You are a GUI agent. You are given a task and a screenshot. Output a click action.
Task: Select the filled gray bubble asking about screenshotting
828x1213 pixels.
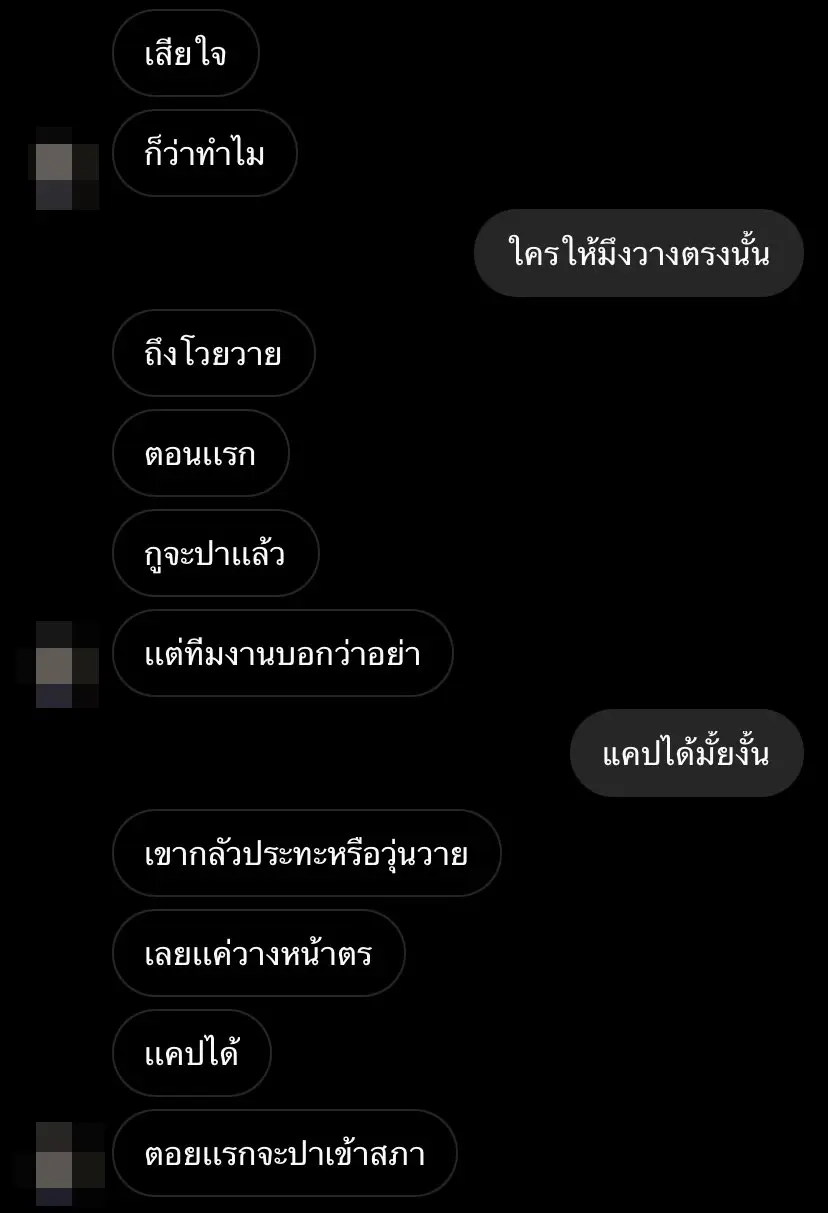click(687, 753)
